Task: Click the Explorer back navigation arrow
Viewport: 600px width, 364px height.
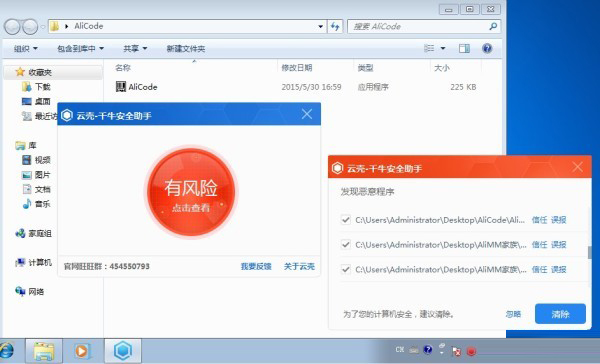Action: (12, 26)
